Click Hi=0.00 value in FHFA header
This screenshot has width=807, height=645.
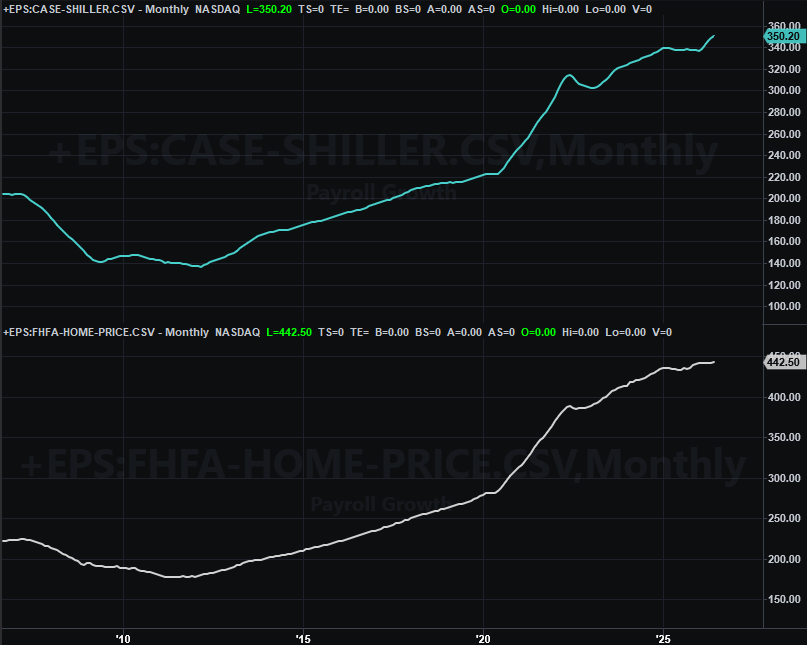pyautogui.click(x=580, y=332)
